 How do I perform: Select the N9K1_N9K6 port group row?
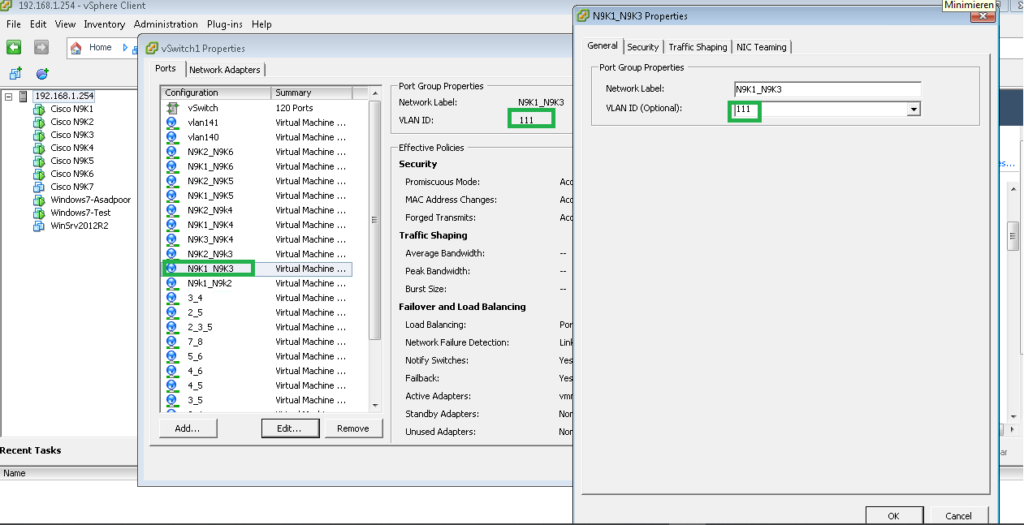(x=257, y=167)
